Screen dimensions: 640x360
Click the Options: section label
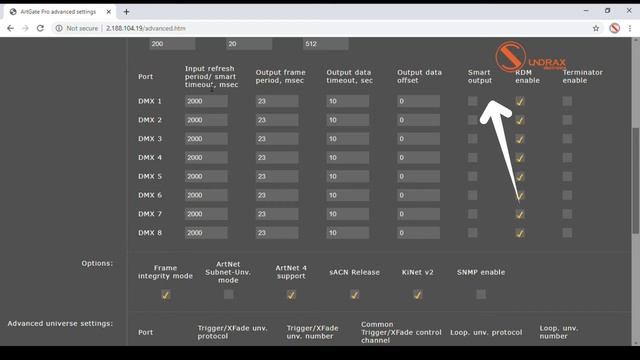coord(97,263)
